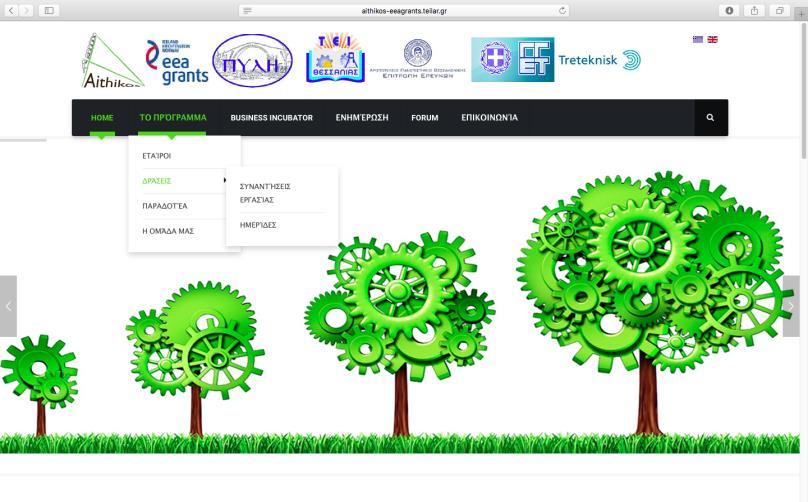The height and width of the screenshot is (502, 808).
Task: Click the TEI Θεσσαλίας logo
Action: [335, 58]
